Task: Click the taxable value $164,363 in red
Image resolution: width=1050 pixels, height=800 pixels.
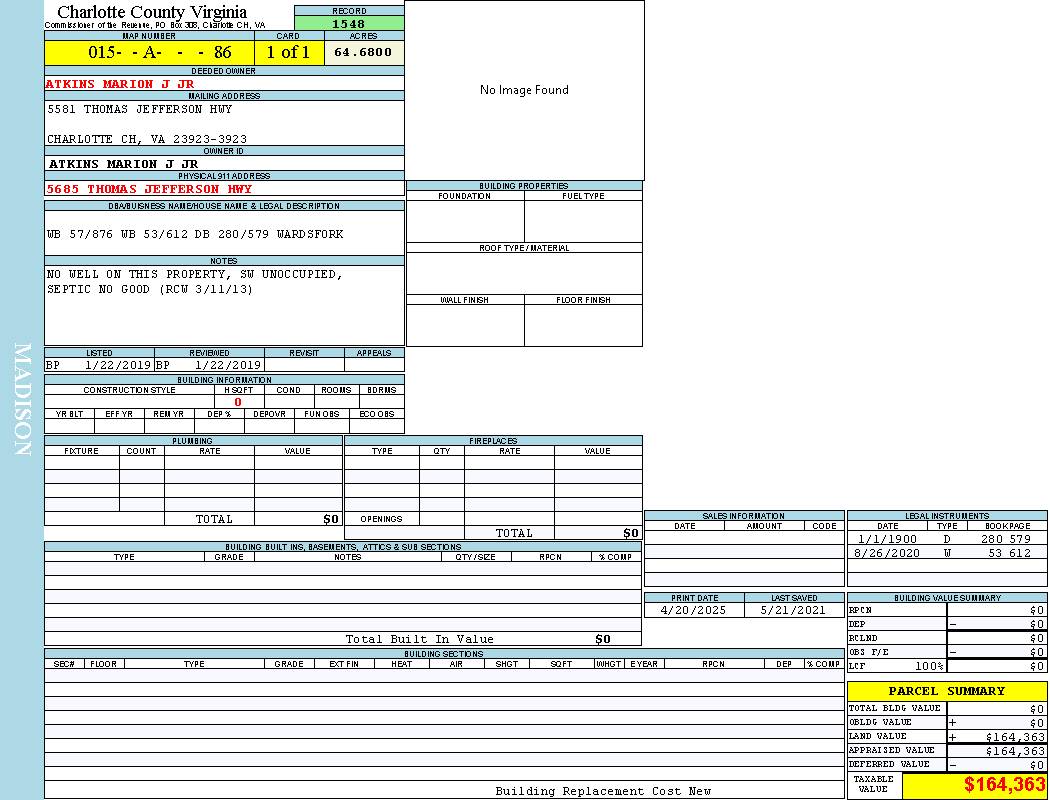Action: pyautogui.click(x=1004, y=785)
